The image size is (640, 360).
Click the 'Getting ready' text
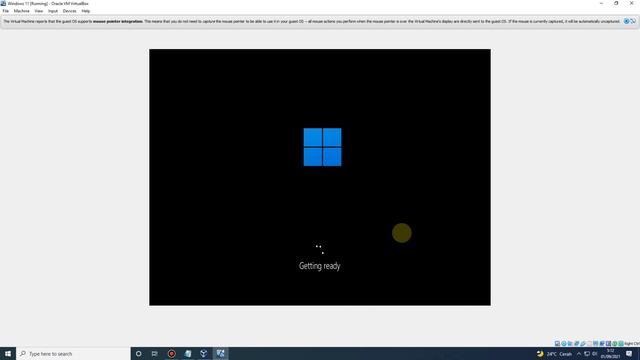320,266
